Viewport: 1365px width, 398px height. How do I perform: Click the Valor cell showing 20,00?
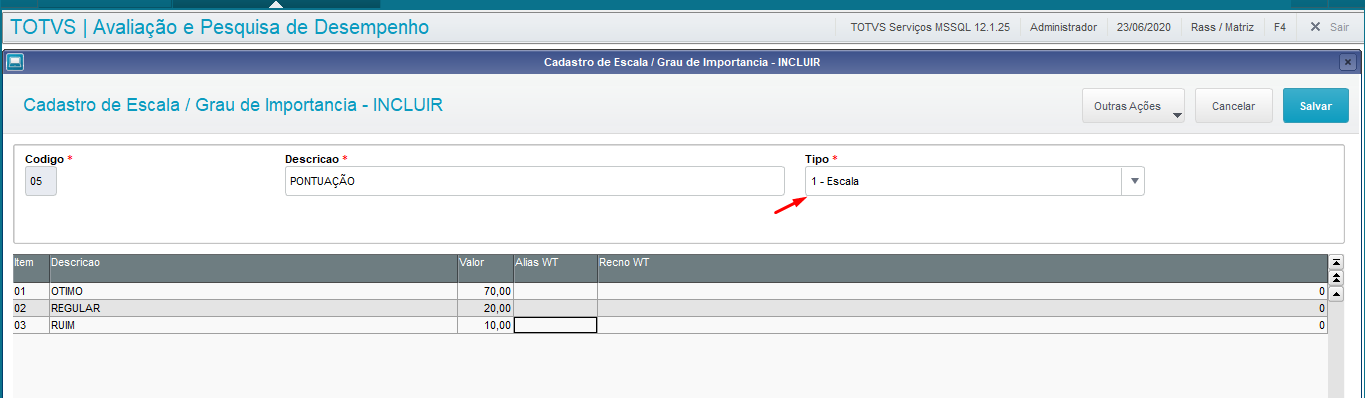pos(485,308)
